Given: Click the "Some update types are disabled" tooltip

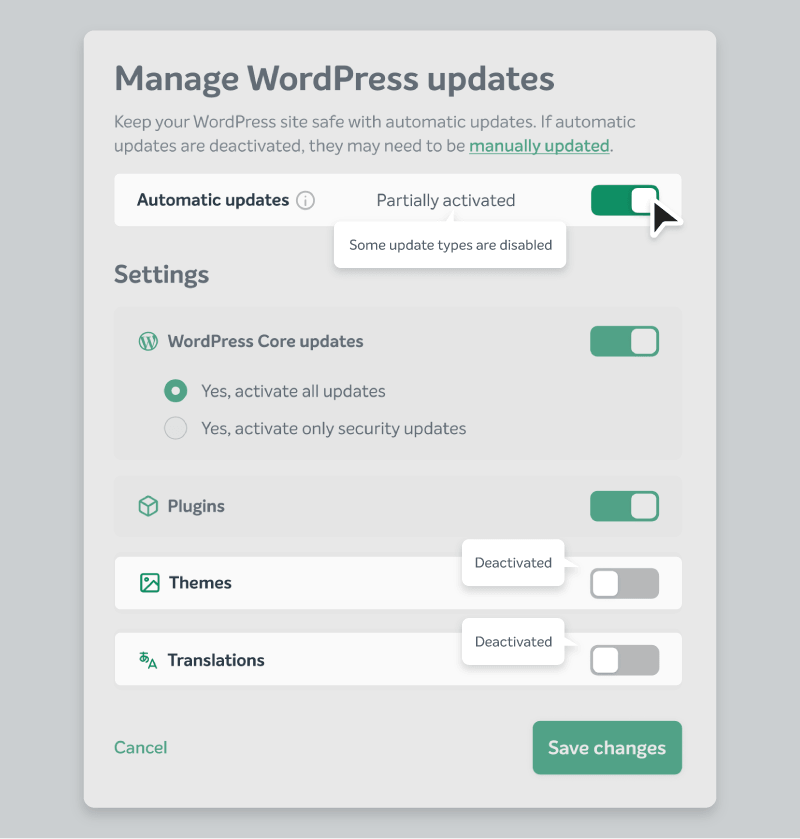Looking at the screenshot, I should [450, 245].
